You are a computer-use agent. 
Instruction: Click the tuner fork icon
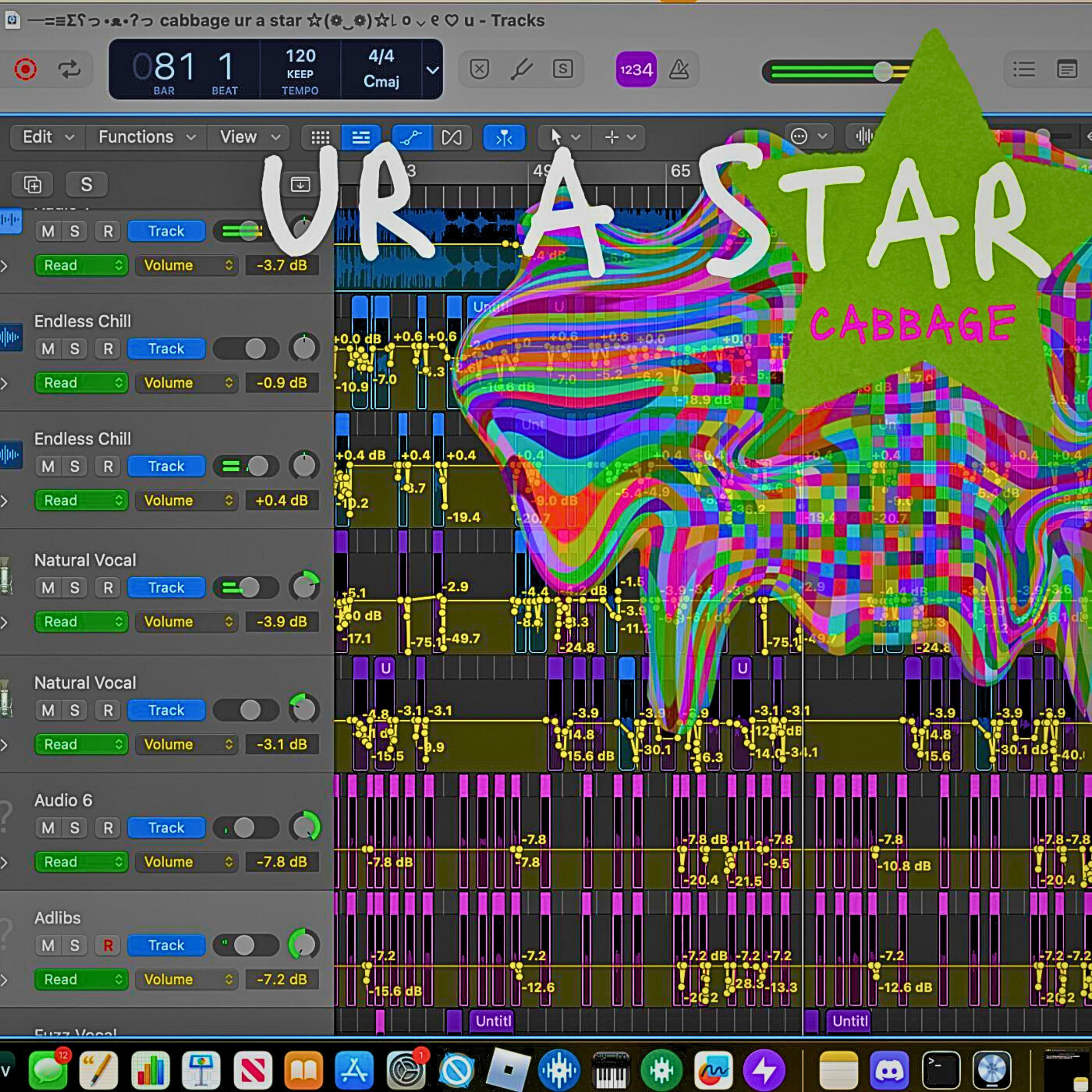point(521,70)
